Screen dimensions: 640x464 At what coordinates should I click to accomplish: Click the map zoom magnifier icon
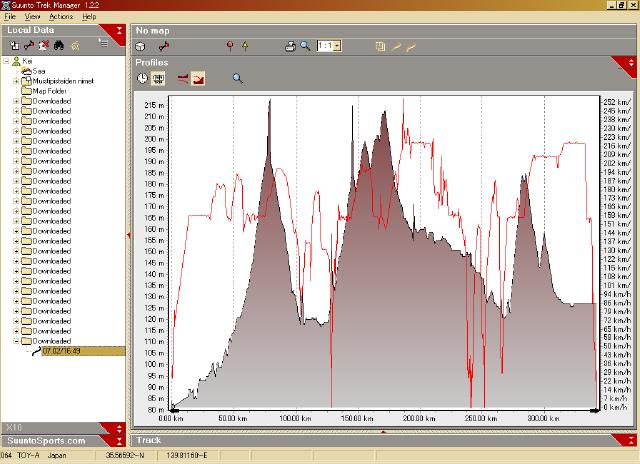click(x=305, y=46)
